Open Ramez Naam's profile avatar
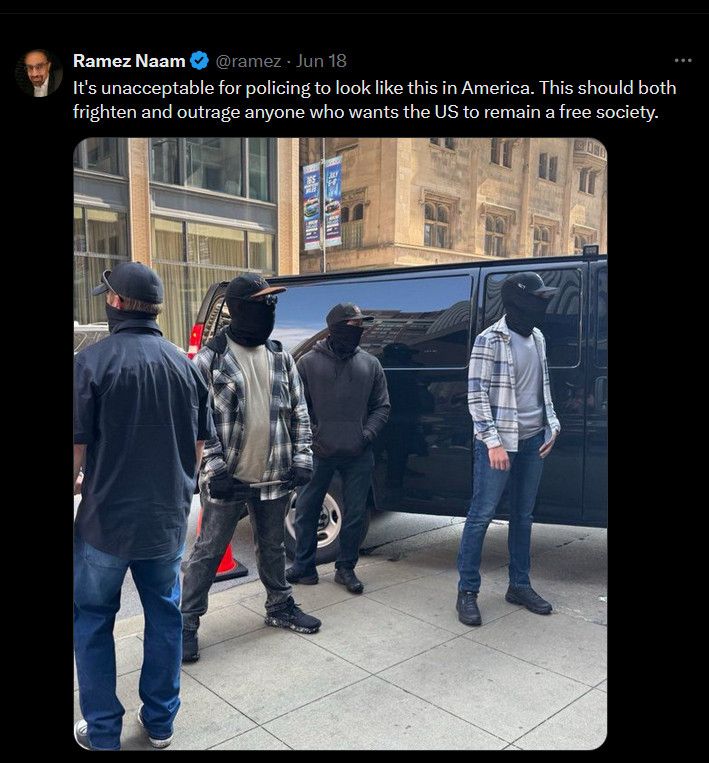 click(38, 73)
